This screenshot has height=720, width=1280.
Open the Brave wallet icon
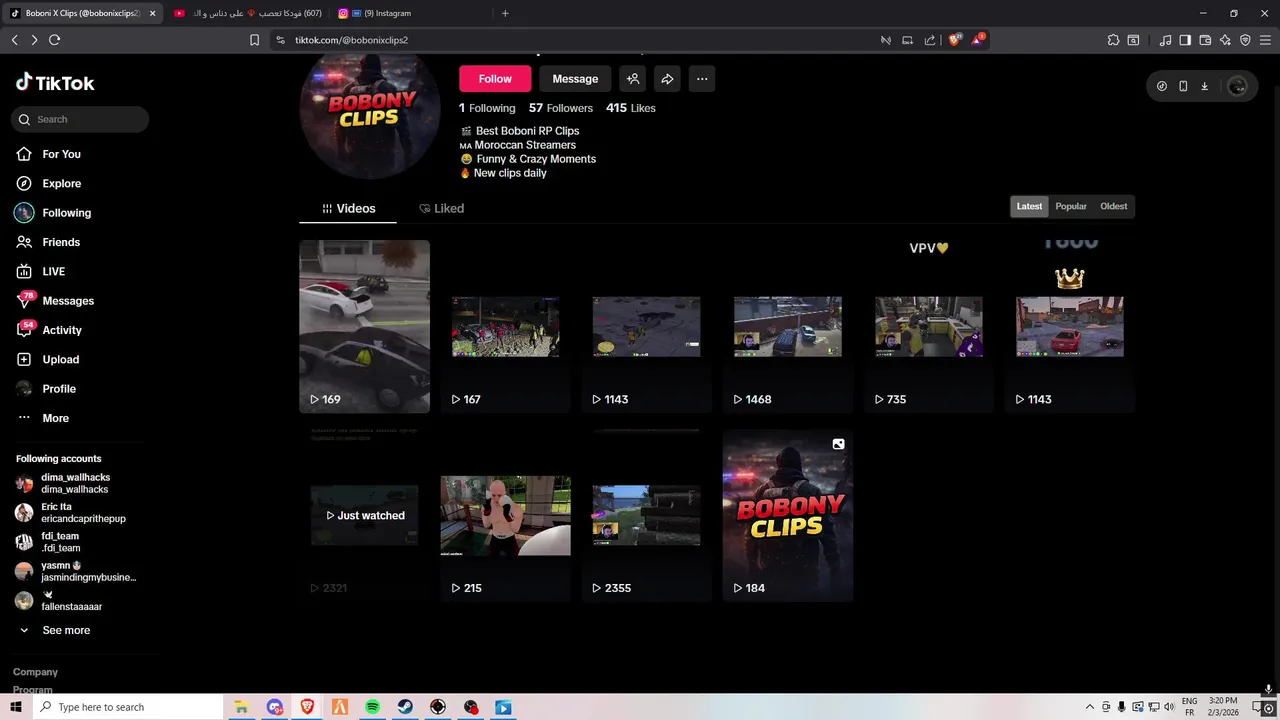(x=1205, y=40)
